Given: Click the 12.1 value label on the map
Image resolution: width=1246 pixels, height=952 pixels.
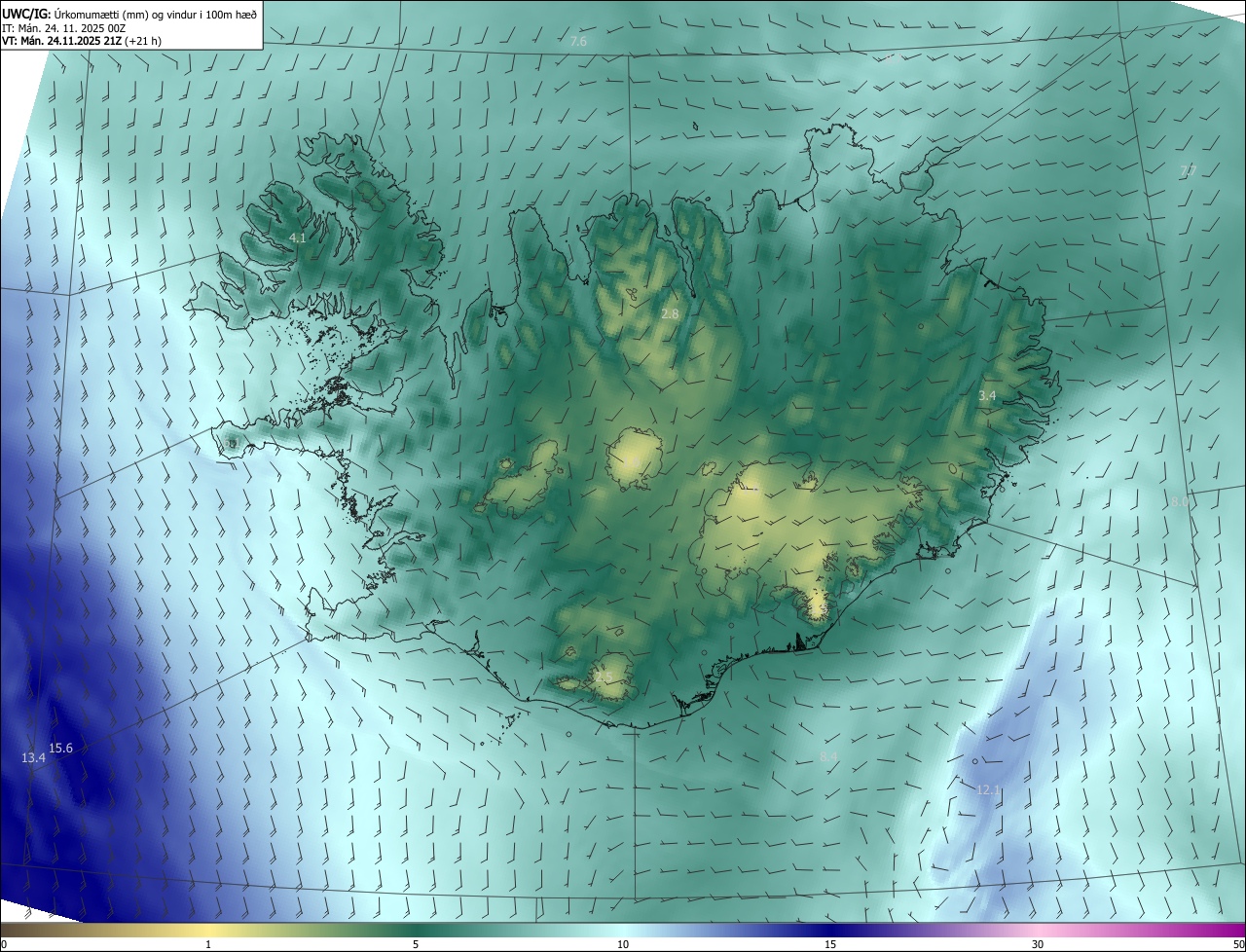Looking at the screenshot, I should (x=988, y=789).
